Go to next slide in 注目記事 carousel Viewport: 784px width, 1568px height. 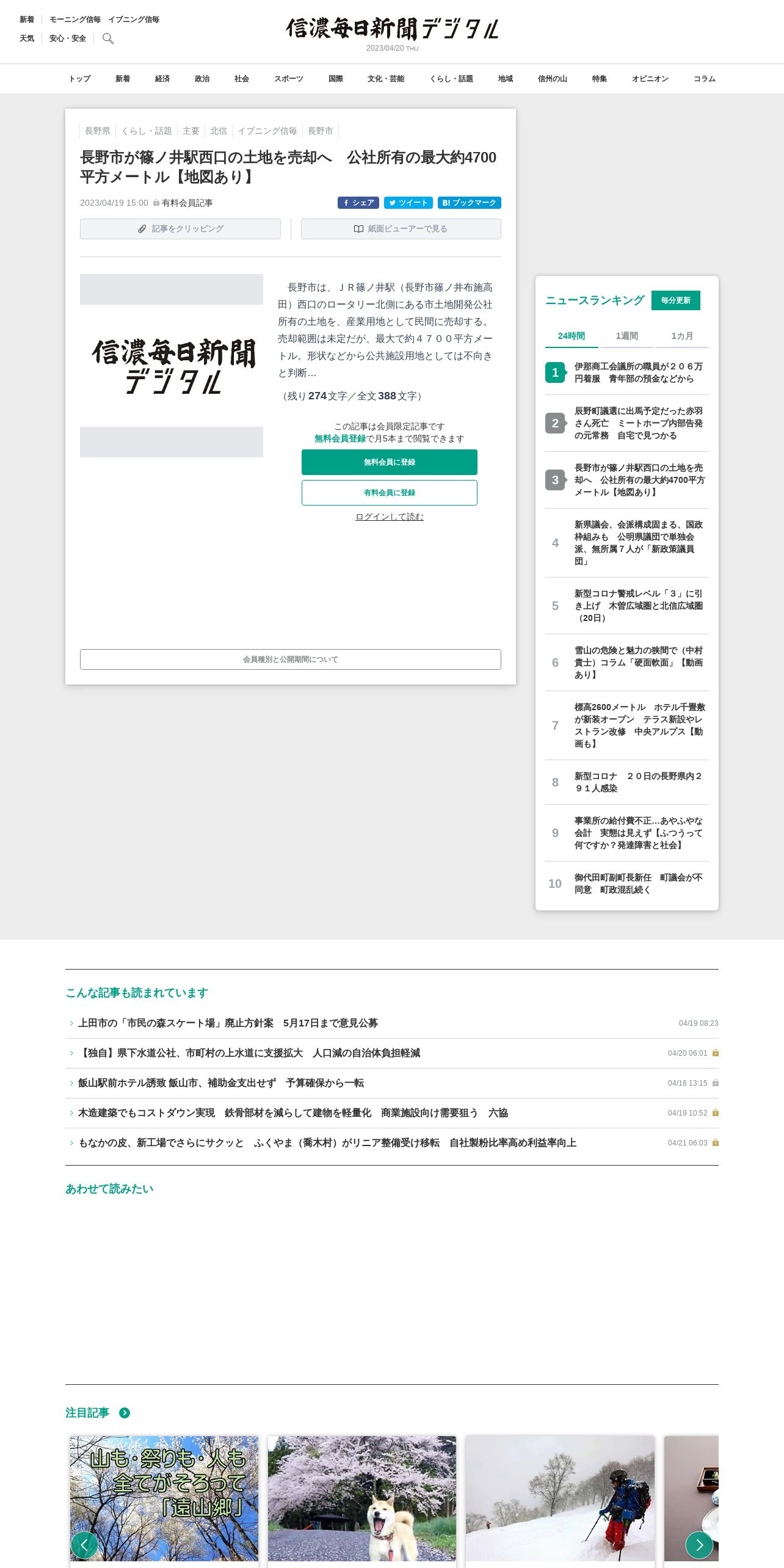[x=699, y=1545]
